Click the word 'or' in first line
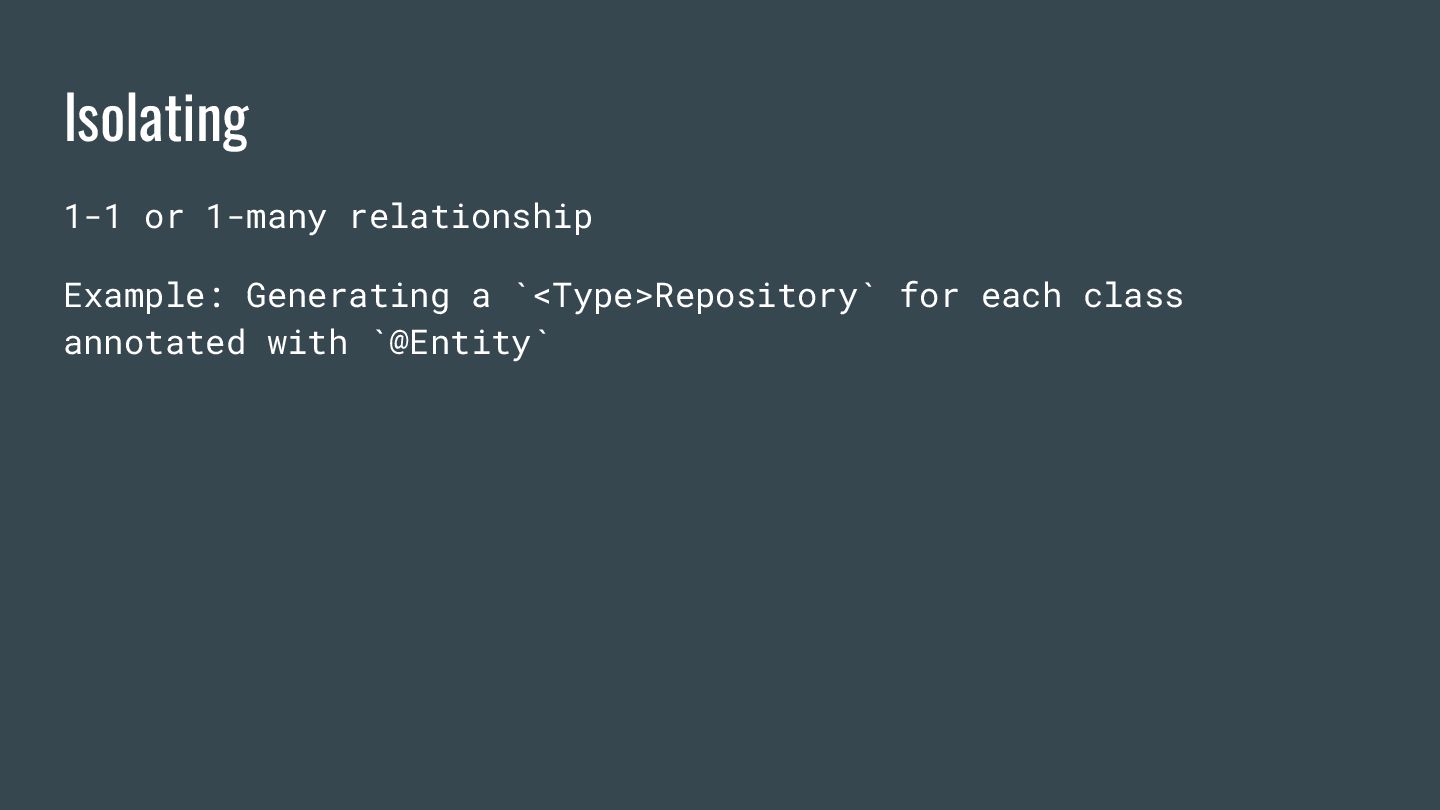The height and width of the screenshot is (810, 1440). tap(164, 216)
